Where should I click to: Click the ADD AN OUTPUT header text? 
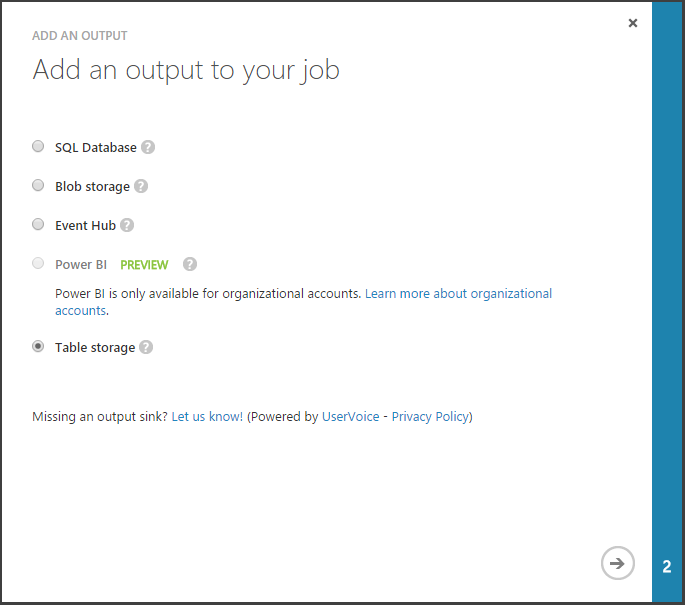[x=80, y=36]
